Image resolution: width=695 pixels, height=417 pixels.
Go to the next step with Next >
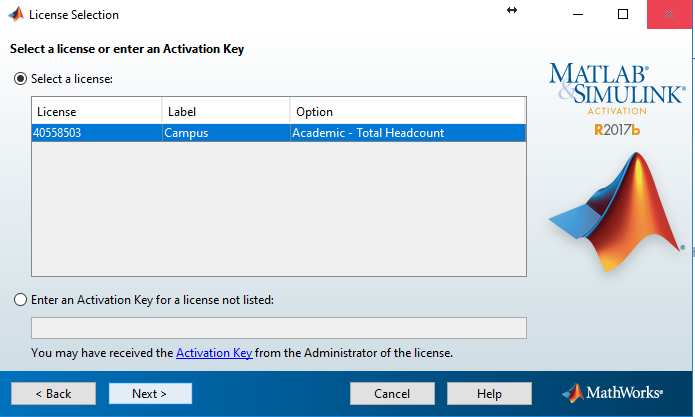150,394
